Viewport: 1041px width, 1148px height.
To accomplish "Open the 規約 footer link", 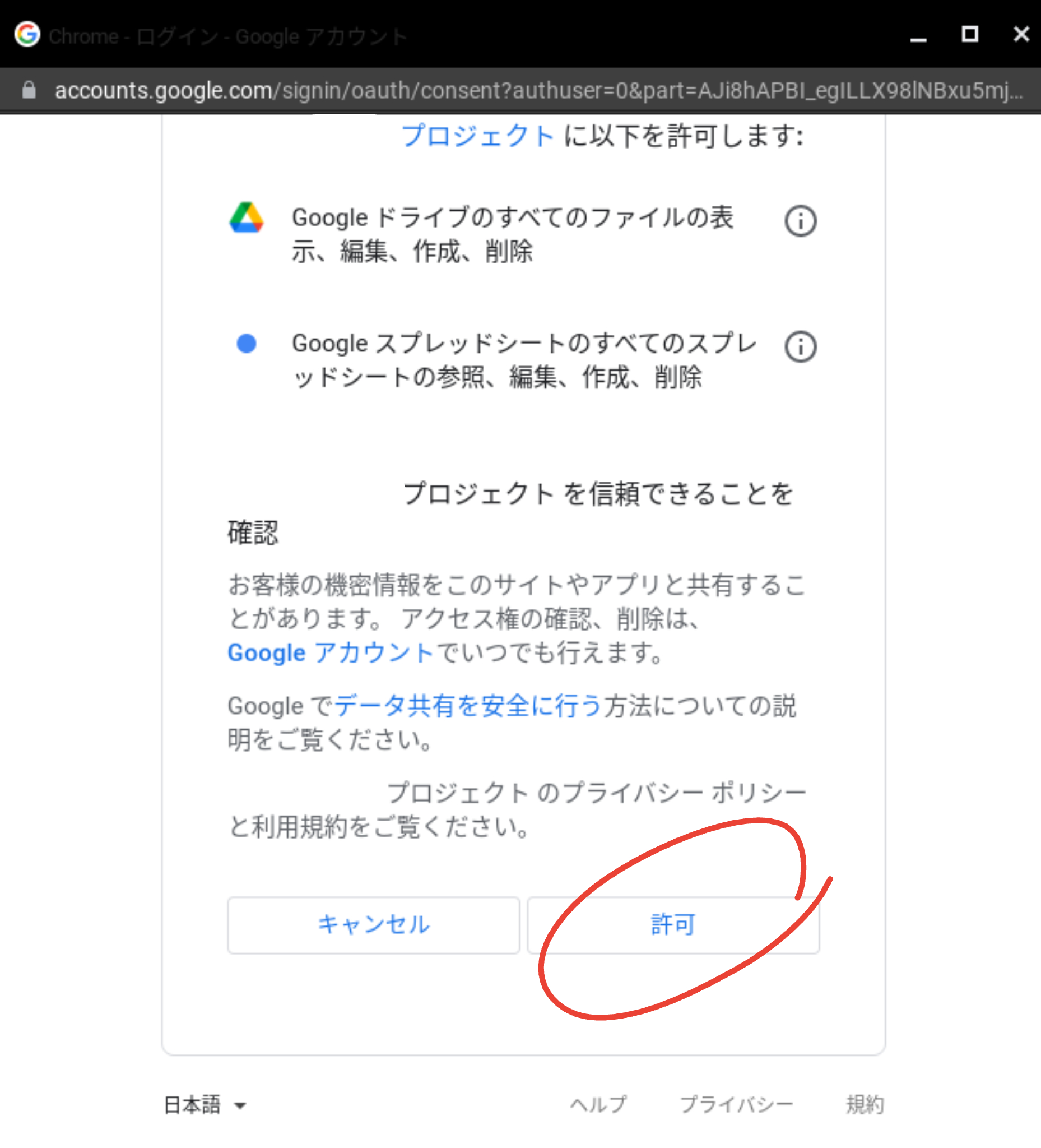I will click(865, 1104).
